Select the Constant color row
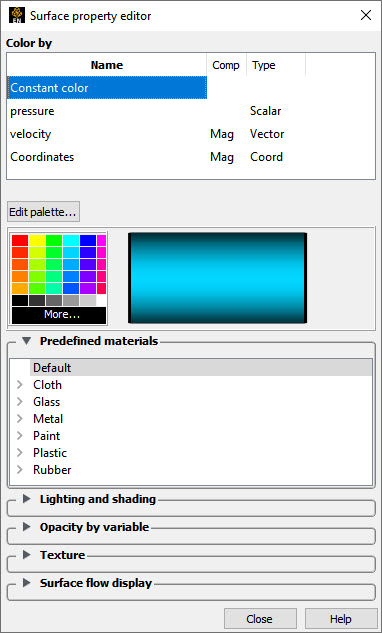This screenshot has height=633, width=382. (x=107, y=88)
